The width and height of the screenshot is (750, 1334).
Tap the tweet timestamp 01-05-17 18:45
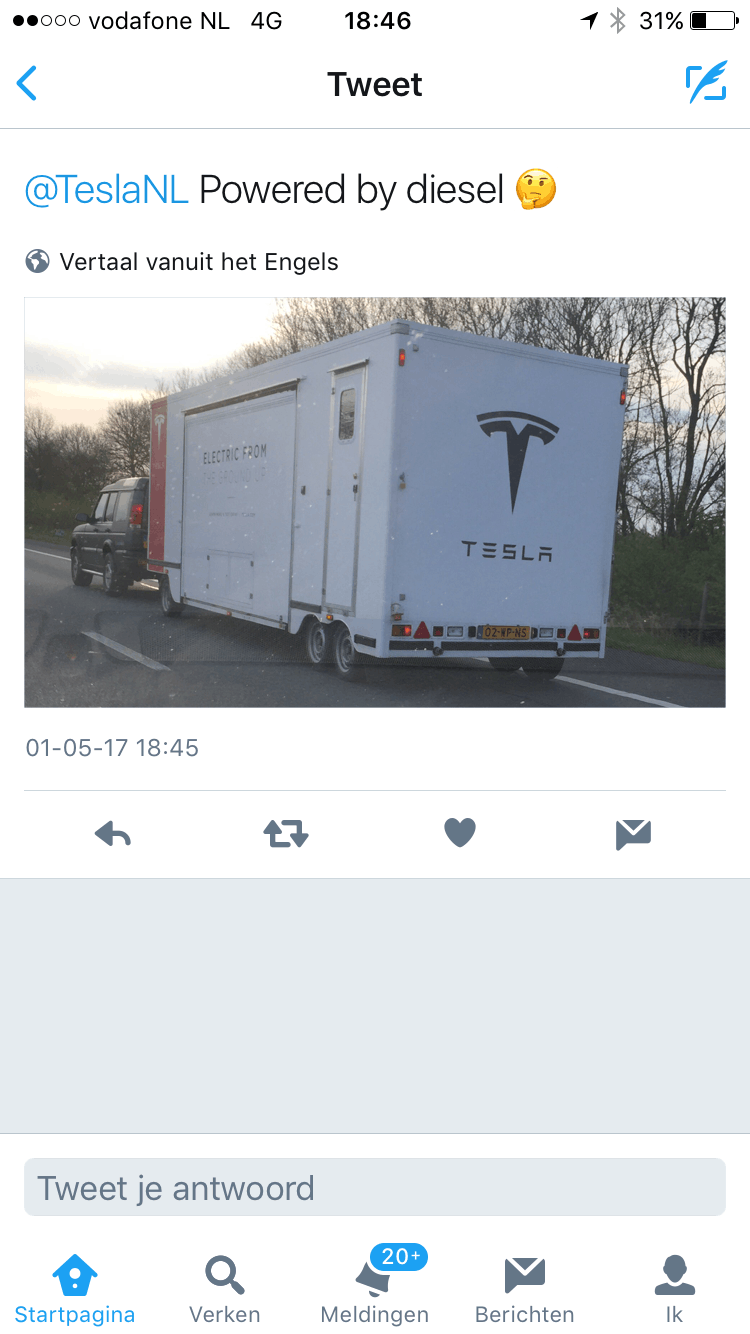[x=112, y=748]
